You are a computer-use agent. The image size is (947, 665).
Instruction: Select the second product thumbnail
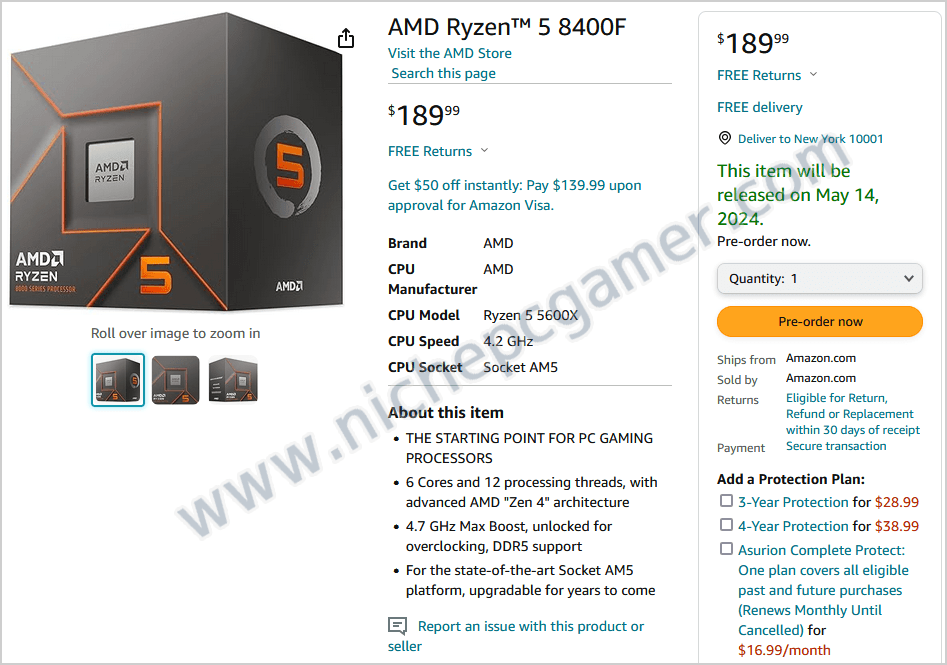pyautogui.click(x=175, y=380)
